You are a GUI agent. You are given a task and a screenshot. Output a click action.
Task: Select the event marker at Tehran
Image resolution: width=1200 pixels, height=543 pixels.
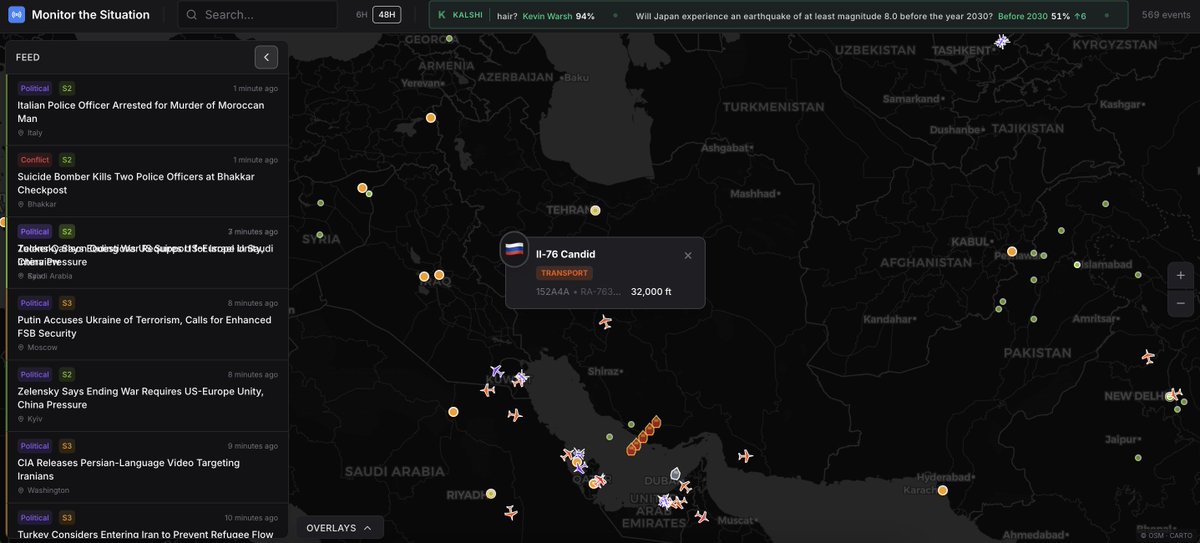(x=595, y=210)
